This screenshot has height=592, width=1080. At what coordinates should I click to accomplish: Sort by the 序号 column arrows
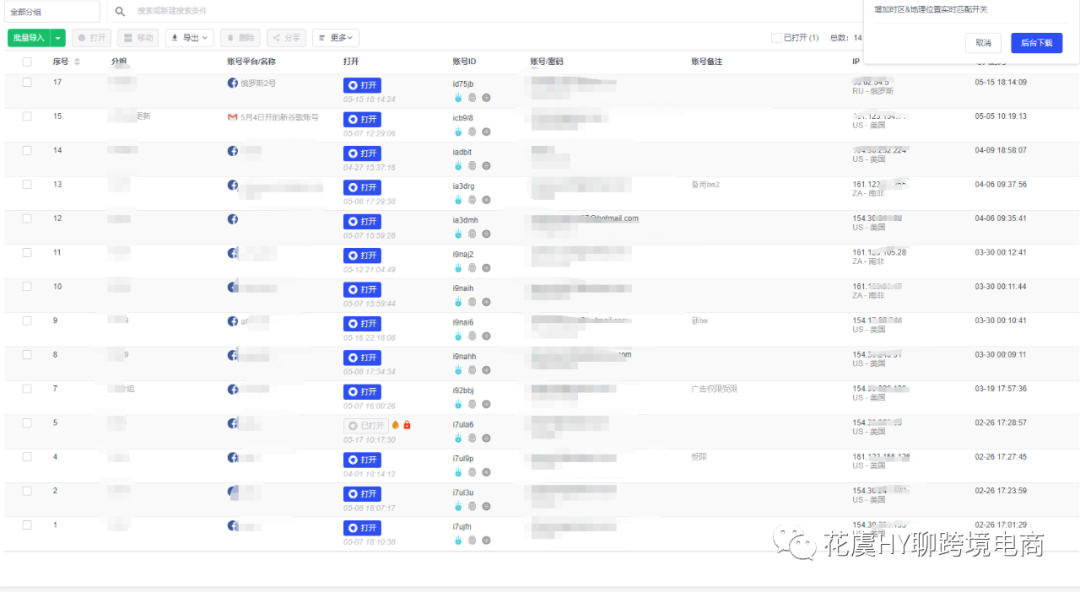pos(77,61)
